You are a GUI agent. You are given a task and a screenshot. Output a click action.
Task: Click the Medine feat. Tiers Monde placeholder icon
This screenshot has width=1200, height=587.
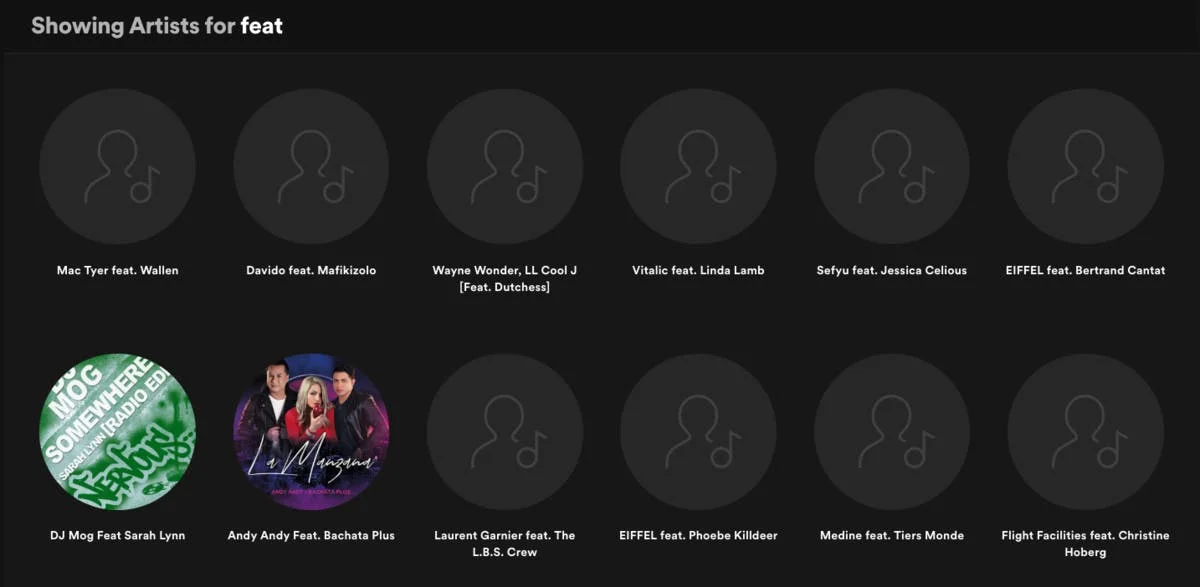pos(891,432)
